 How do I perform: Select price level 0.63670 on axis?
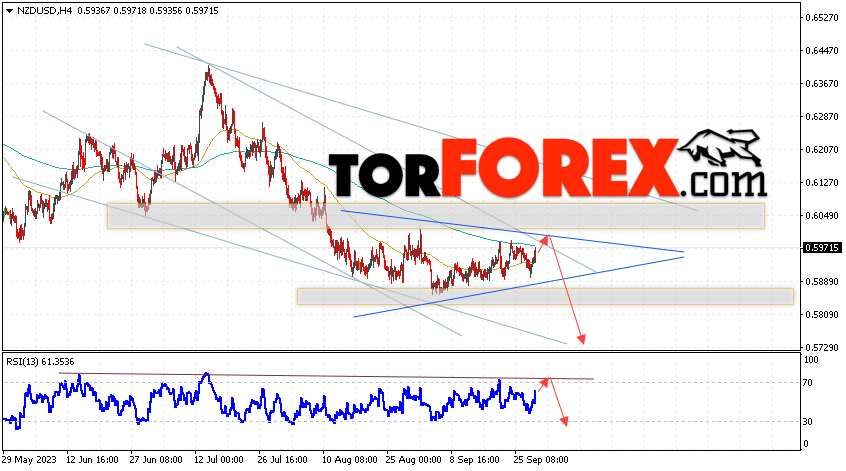(822, 84)
